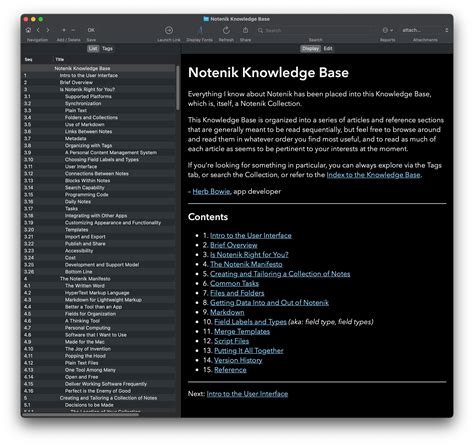Add a new note with plus icon
This screenshot has height=445, width=474.
64,30
